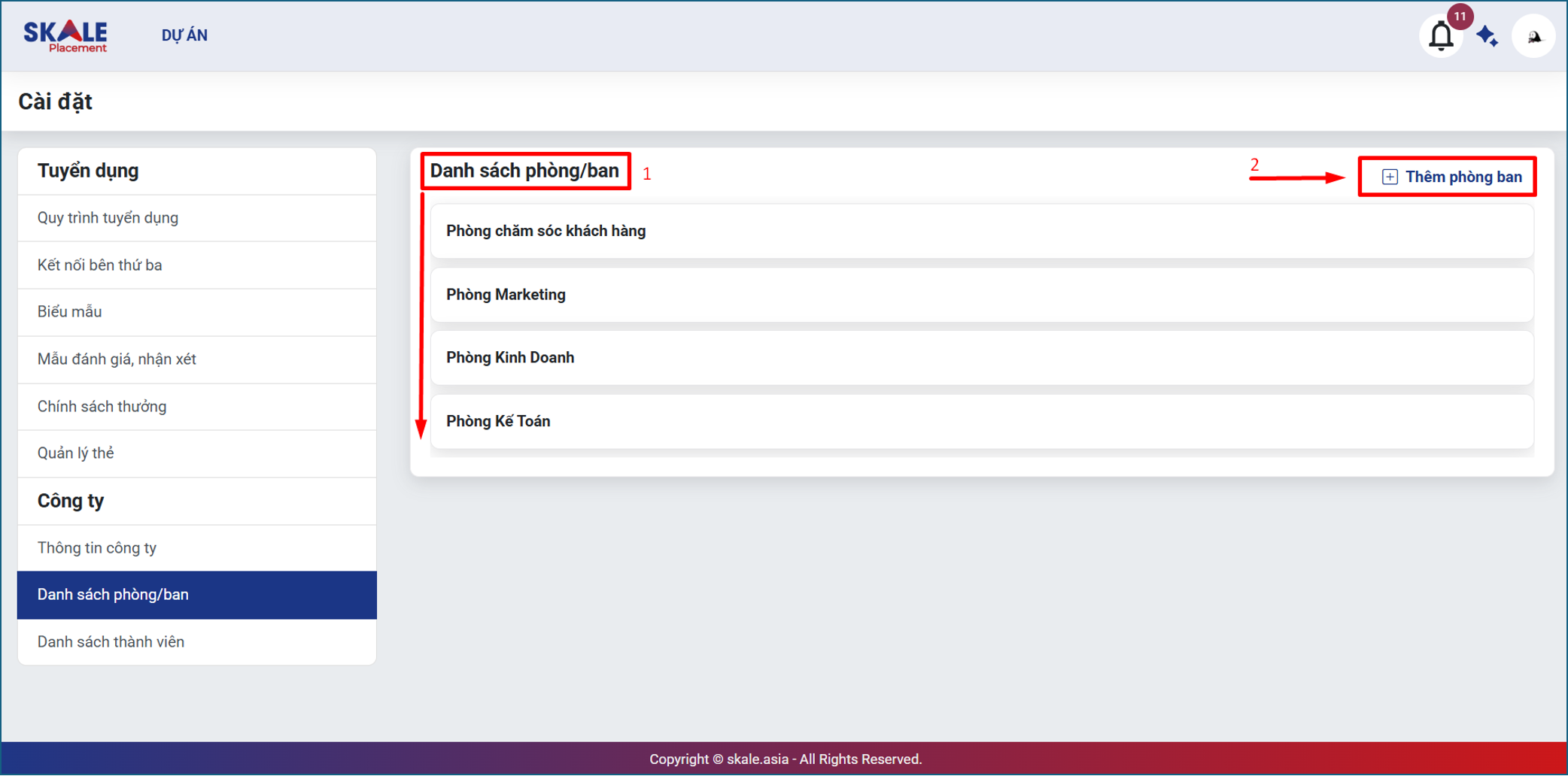The image size is (1568, 776).
Task: Select the Phòng Kế Toán row
Action: point(981,422)
